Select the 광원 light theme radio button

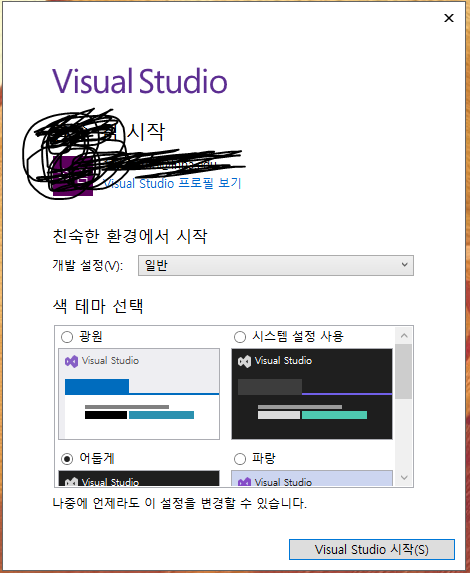click(x=67, y=337)
